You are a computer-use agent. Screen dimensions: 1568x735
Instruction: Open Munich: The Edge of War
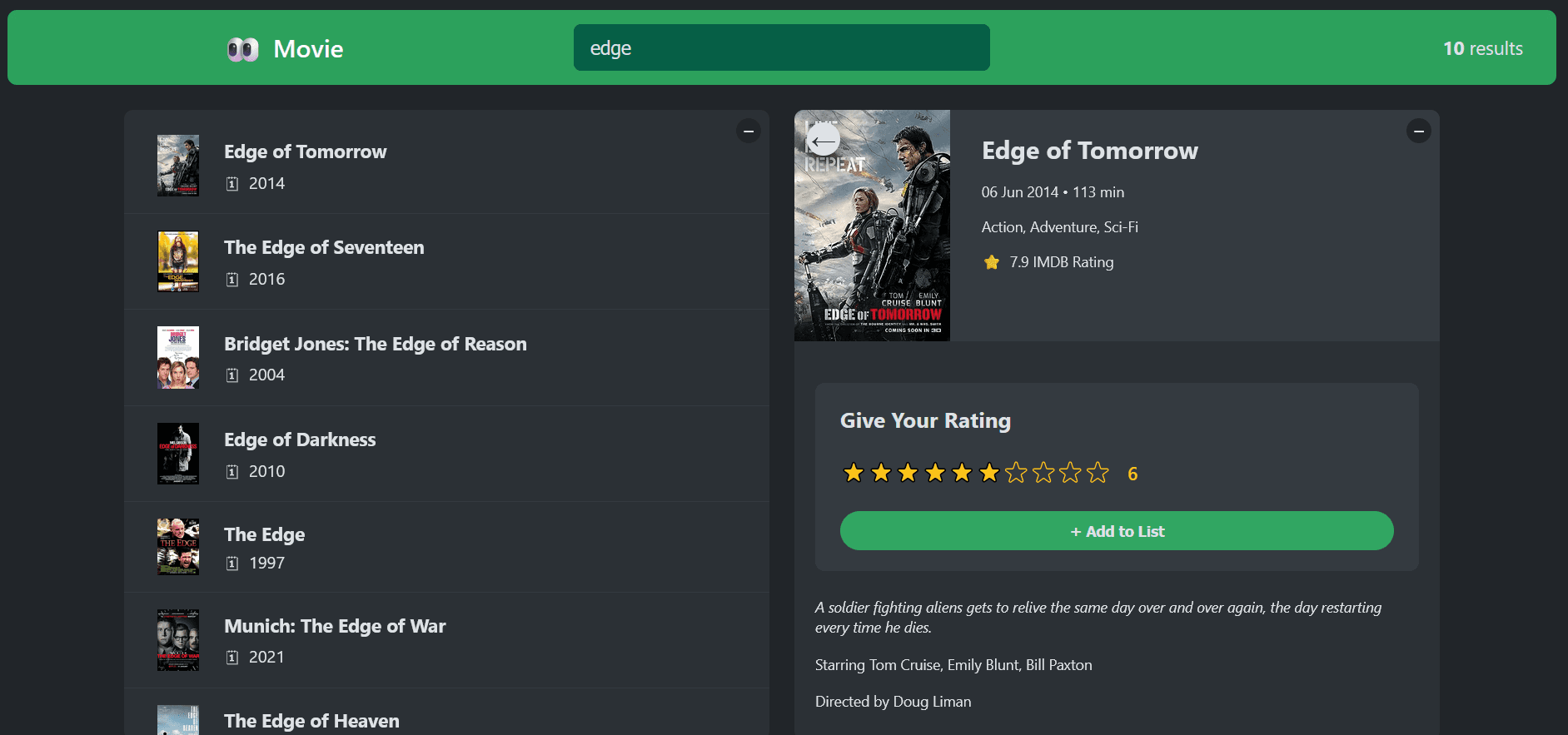point(446,640)
